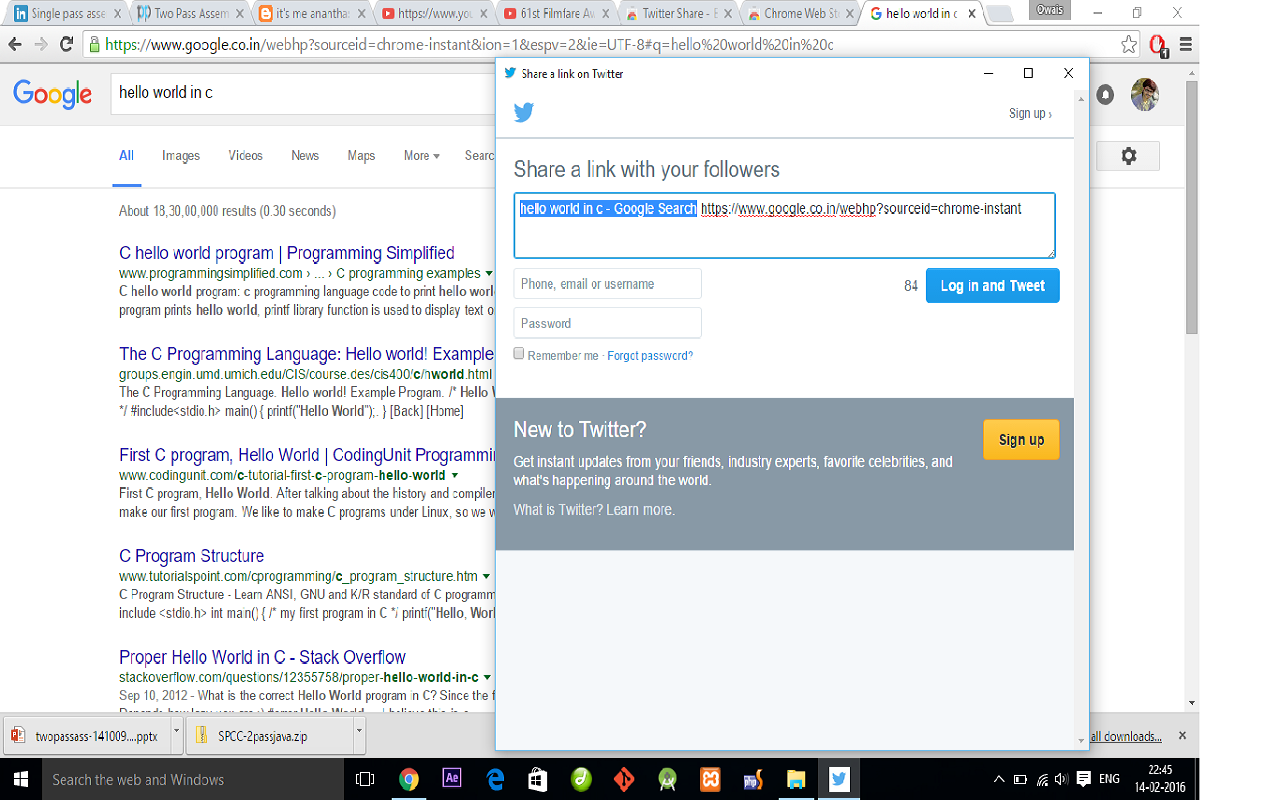Viewport: 1280px width, 800px height.
Task: Click the yellow Sign up button
Action: pos(1021,440)
